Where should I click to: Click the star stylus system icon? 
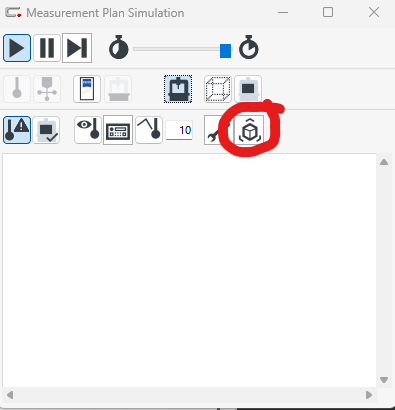coord(47,89)
